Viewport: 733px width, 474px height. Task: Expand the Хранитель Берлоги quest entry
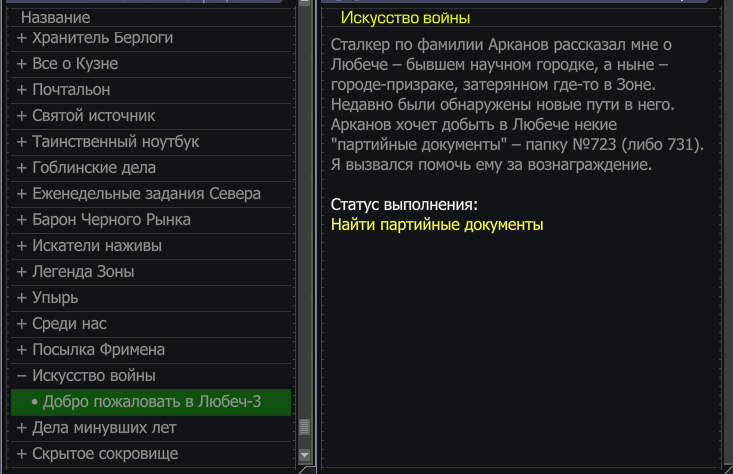(x=22, y=38)
